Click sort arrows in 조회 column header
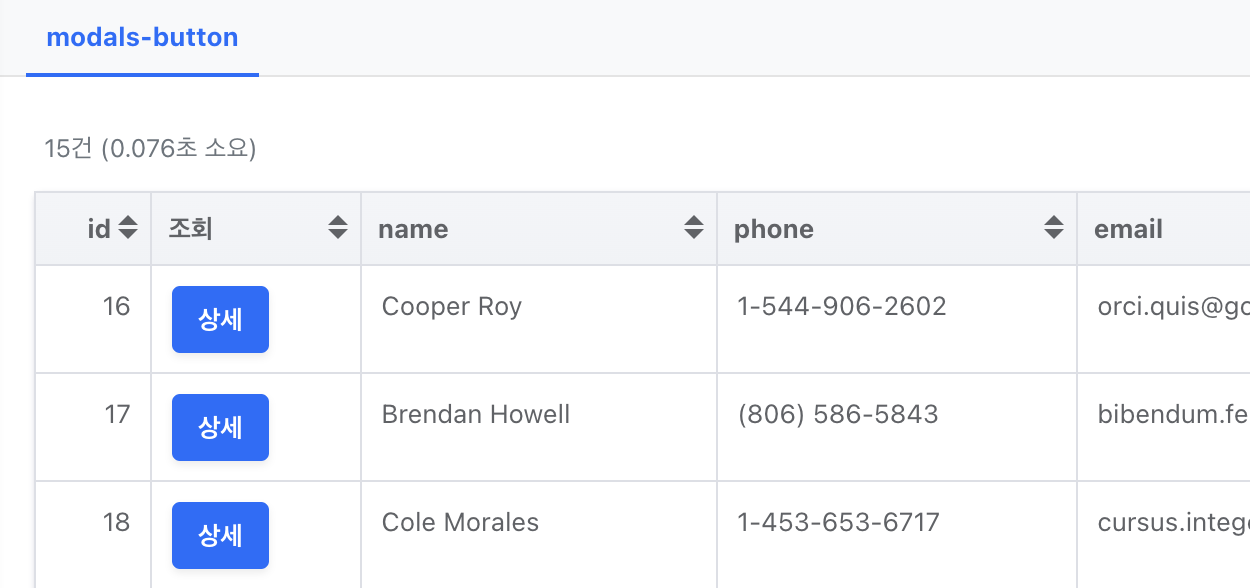1250x588 pixels. (338, 228)
